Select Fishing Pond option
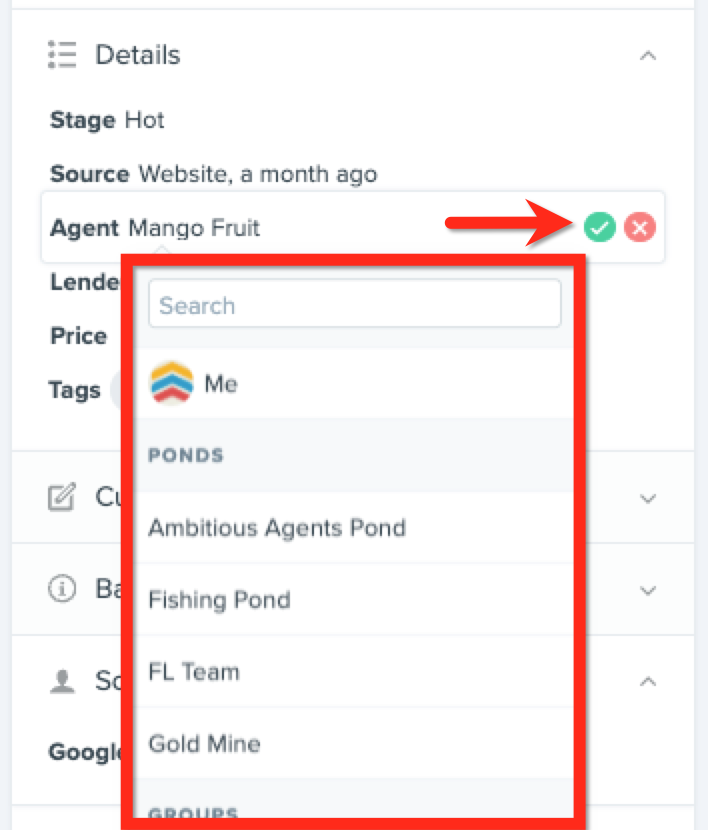The width and height of the screenshot is (708, 830). [x=355, y=600]
